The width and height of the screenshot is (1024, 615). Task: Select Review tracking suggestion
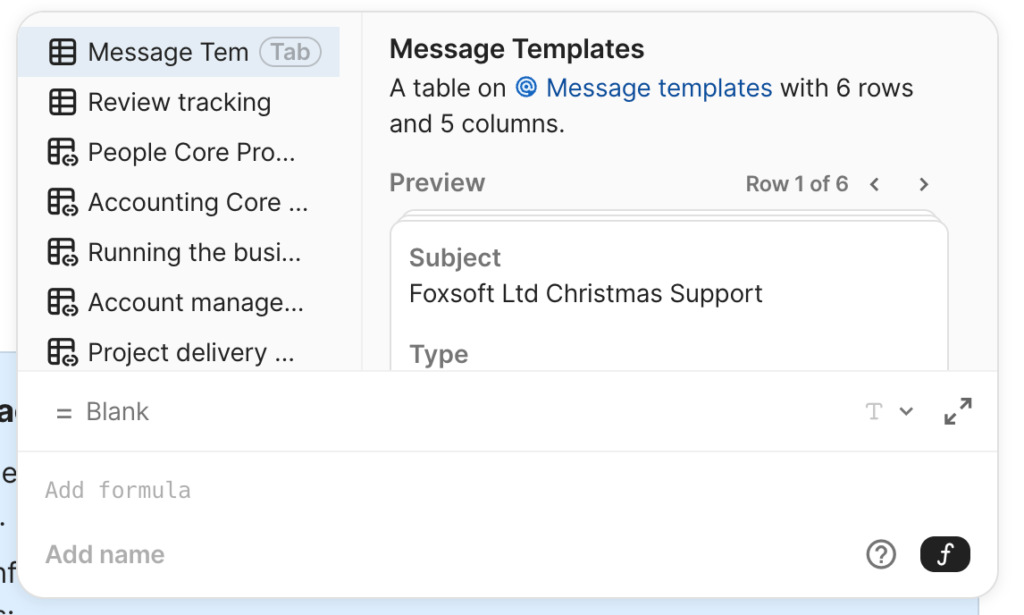click(x=179, y=102)
